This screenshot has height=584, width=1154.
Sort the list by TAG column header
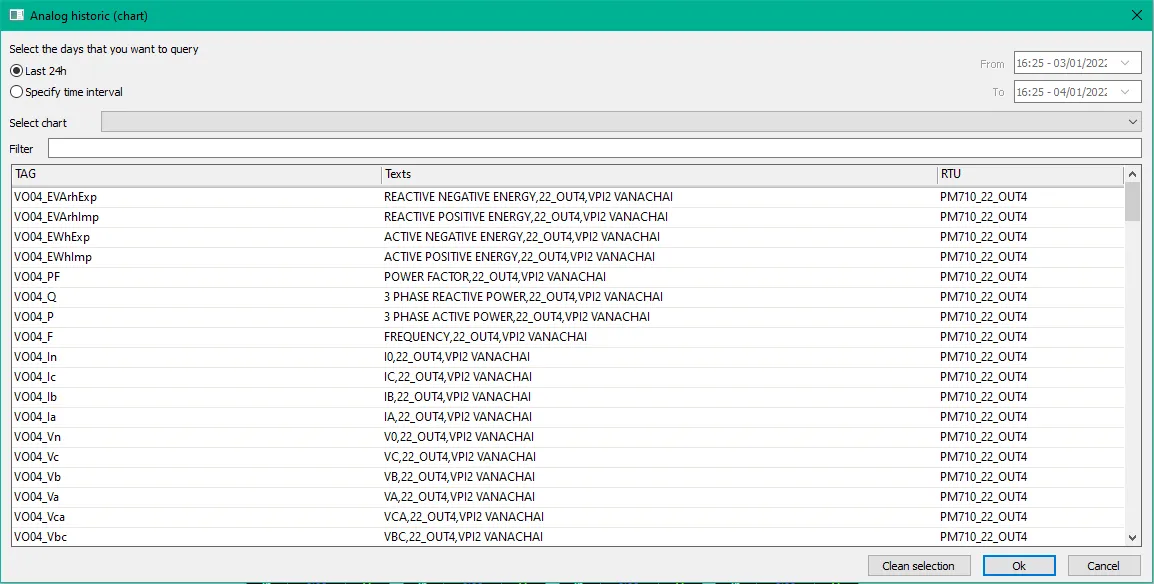pyautogui.click(x=197, y=174)
